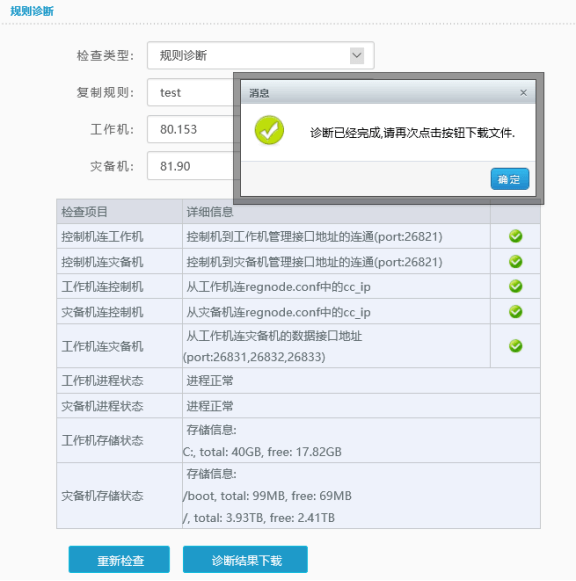Screen dimensions: 576x581
Task: Select the 工作机连控制机 cell
Action: [119, 286]
